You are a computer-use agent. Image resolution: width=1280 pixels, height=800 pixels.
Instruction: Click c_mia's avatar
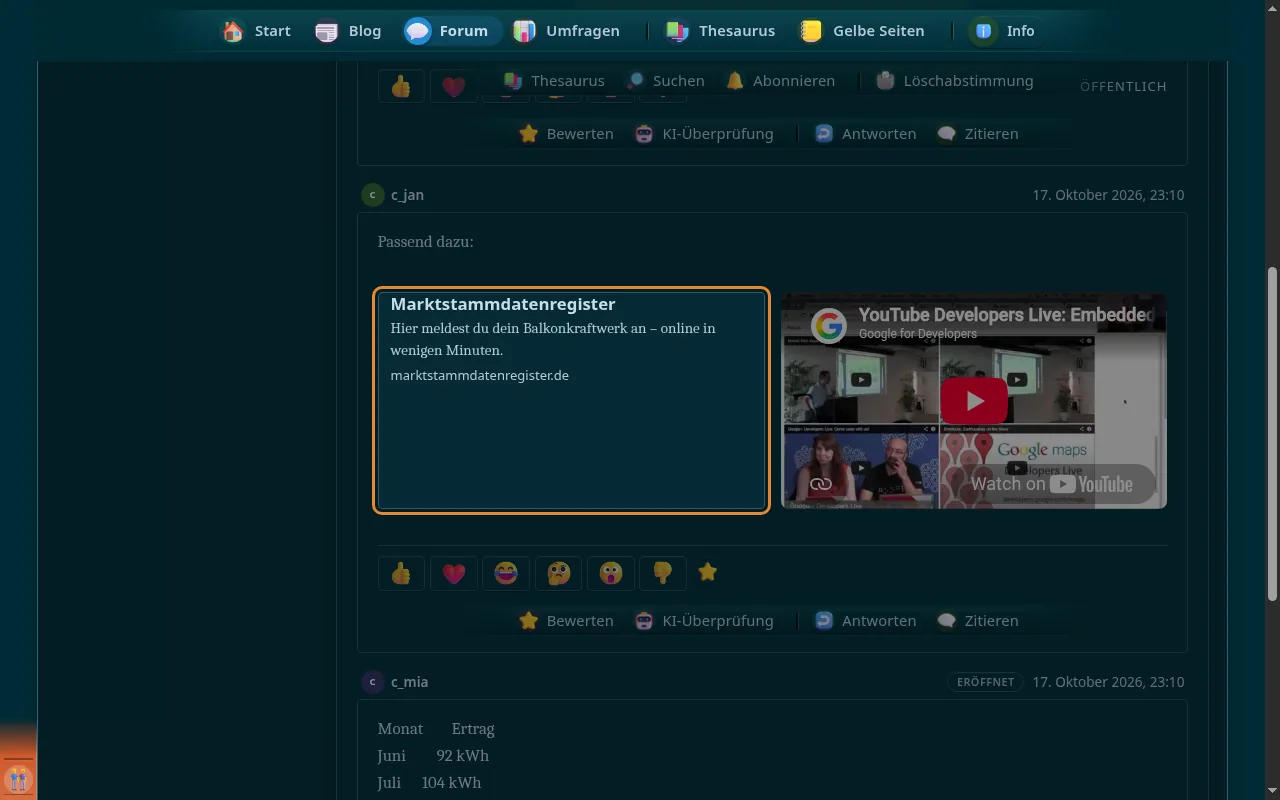click(x=372, y=682)
